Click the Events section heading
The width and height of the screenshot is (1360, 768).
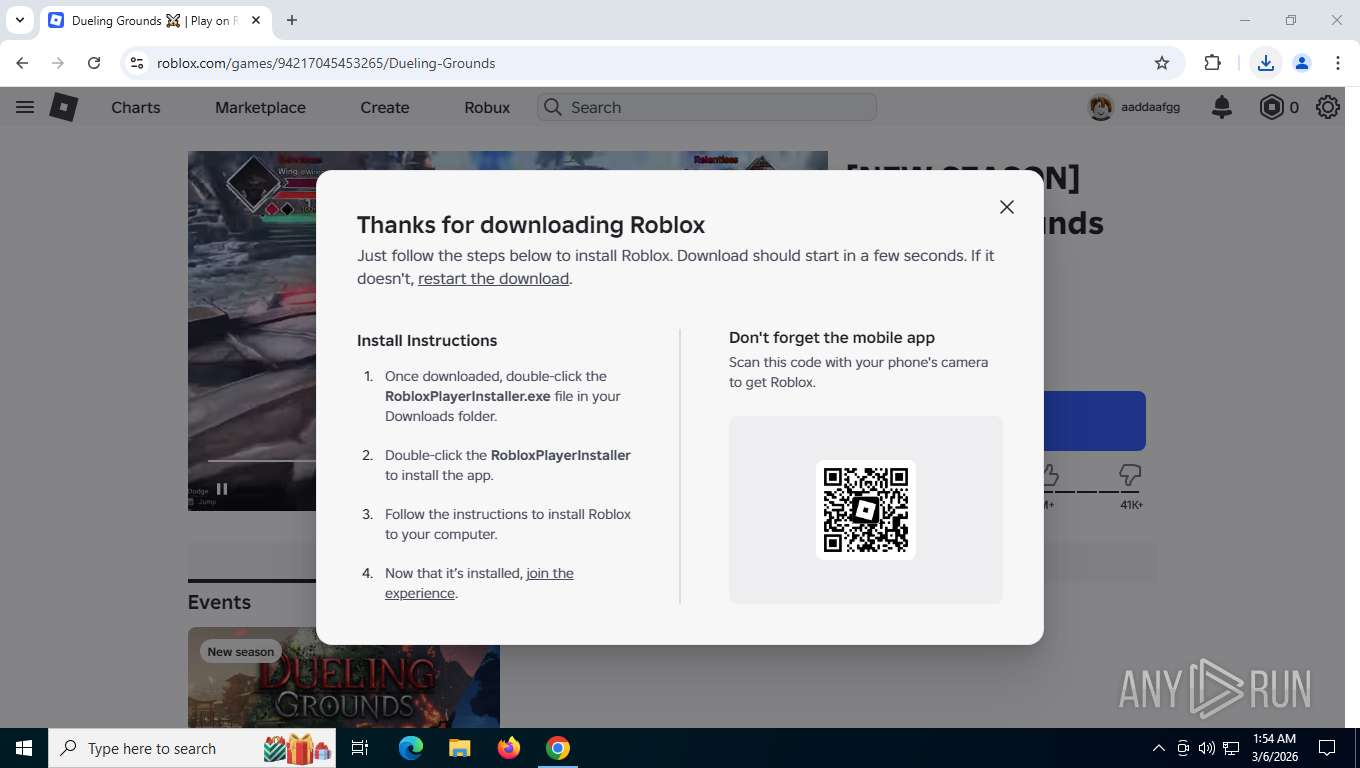pyautogui.click(x=219, y=602)
